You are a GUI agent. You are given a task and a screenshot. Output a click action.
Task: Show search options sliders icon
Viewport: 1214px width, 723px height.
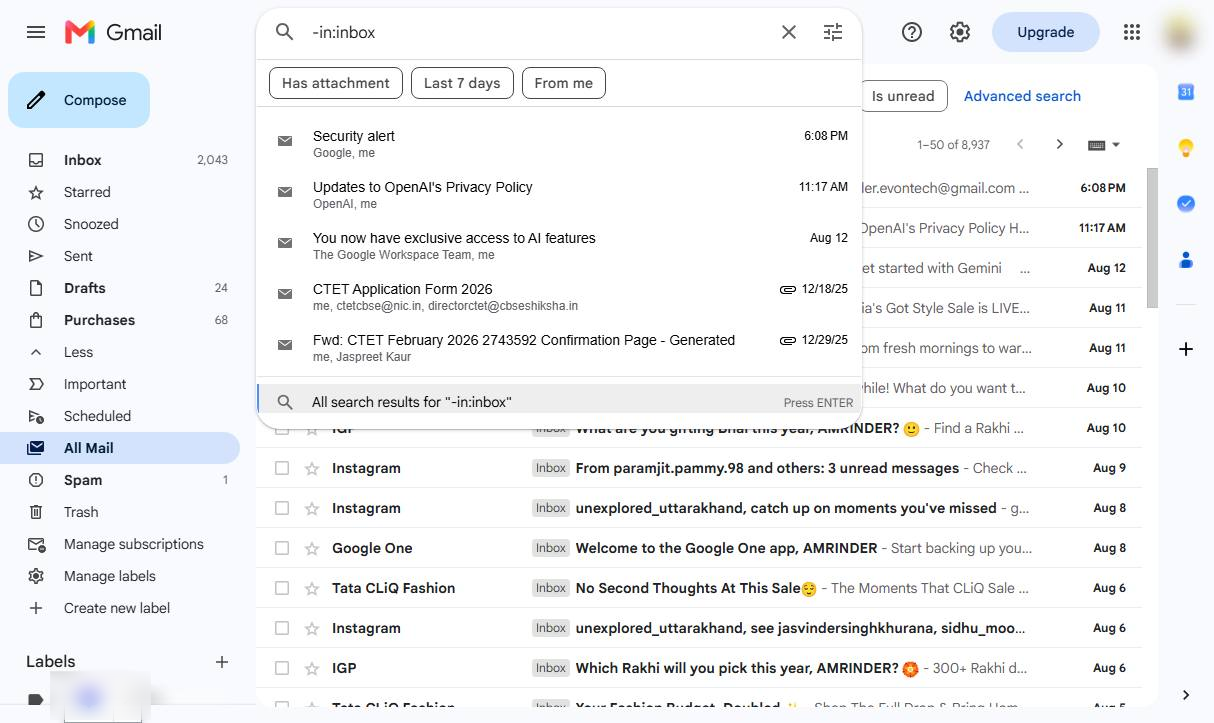pos(833,32)
